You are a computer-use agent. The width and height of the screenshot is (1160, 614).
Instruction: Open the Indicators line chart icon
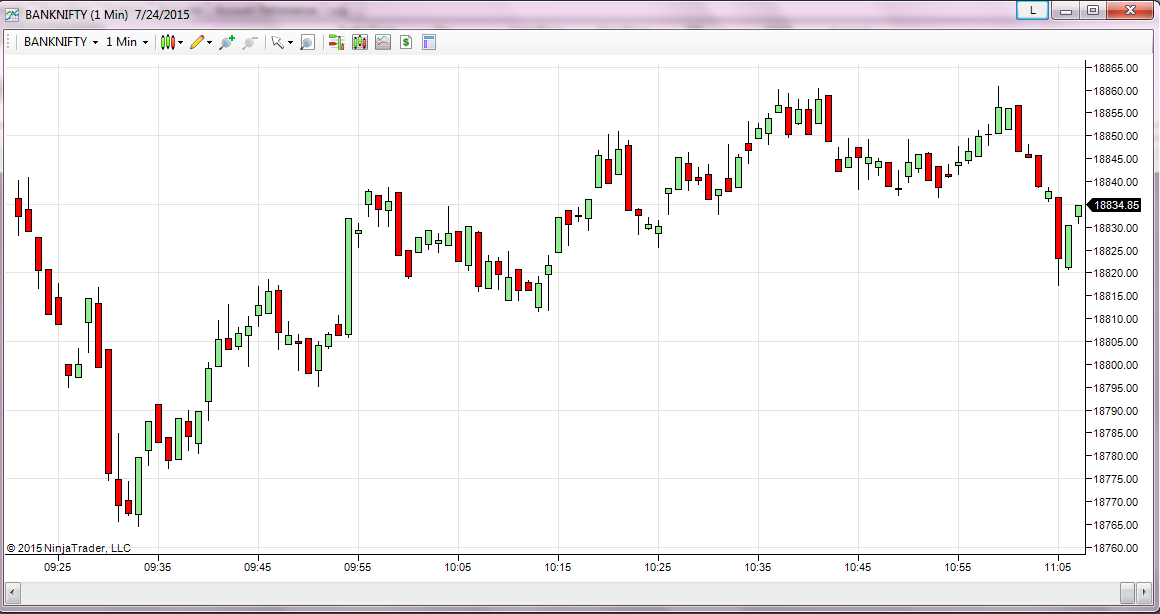coord(382,42)
